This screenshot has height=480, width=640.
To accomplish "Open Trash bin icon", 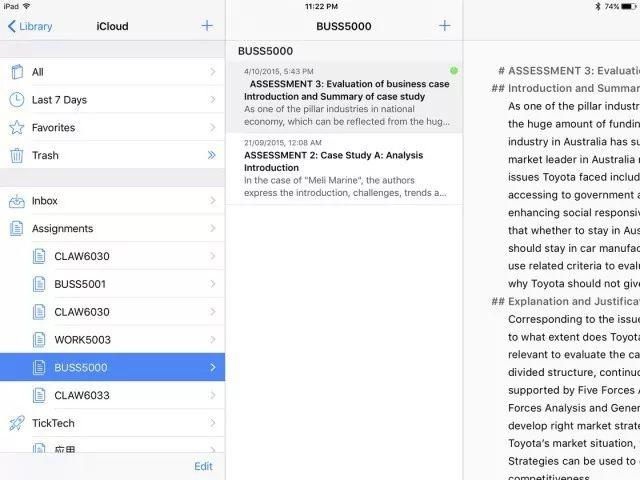I will [x=17, y=156].
